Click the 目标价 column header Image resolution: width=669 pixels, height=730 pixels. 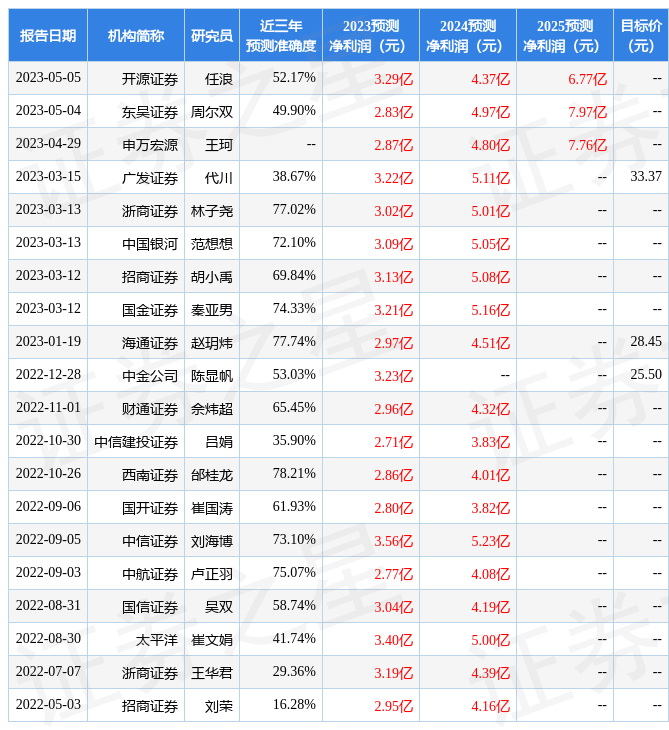(641, 35)
